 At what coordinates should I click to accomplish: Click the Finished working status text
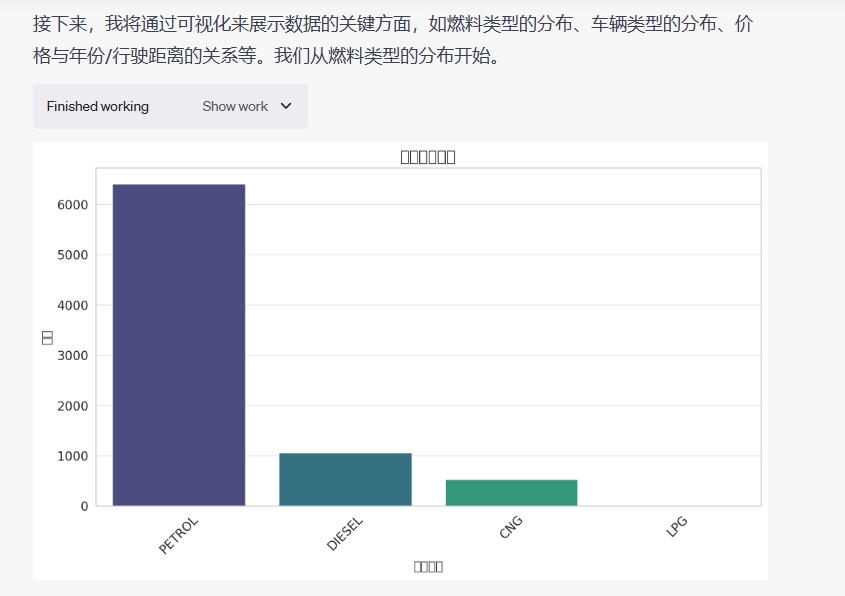[98, 106]
